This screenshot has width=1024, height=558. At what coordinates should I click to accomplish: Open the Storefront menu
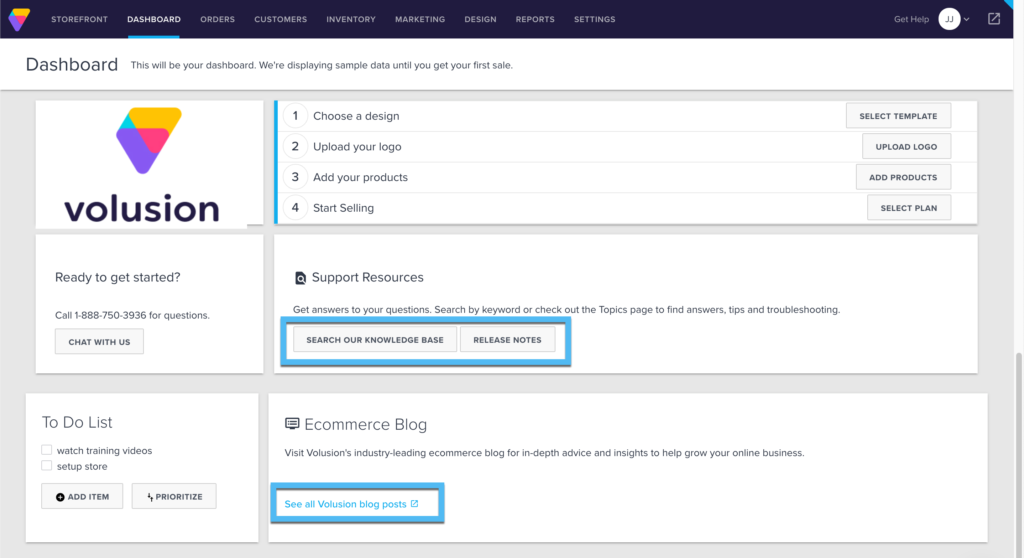coord(79,20)
